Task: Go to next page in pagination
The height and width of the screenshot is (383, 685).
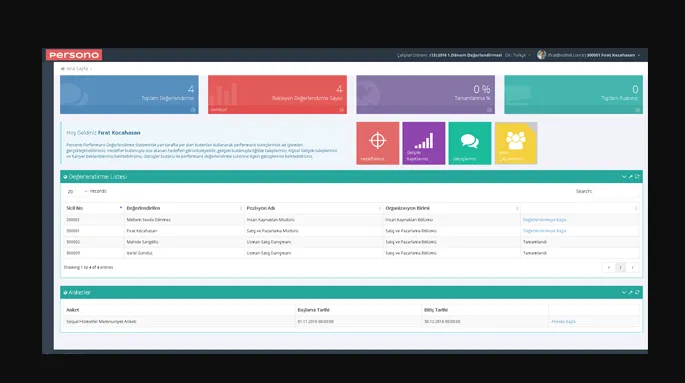Action: 632,267
